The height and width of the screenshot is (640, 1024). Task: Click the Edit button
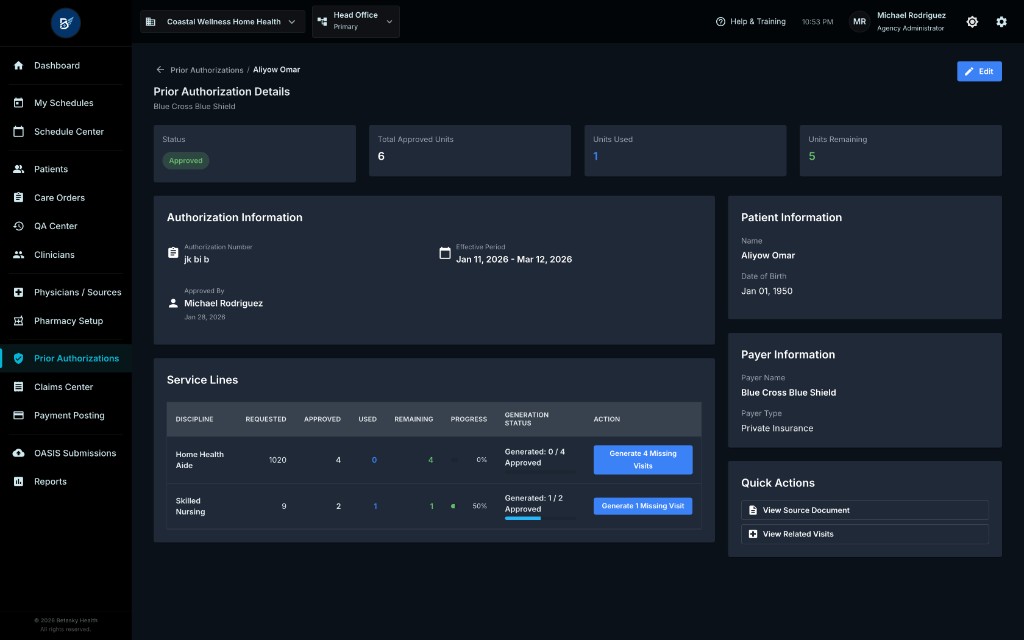pos(979,71)
